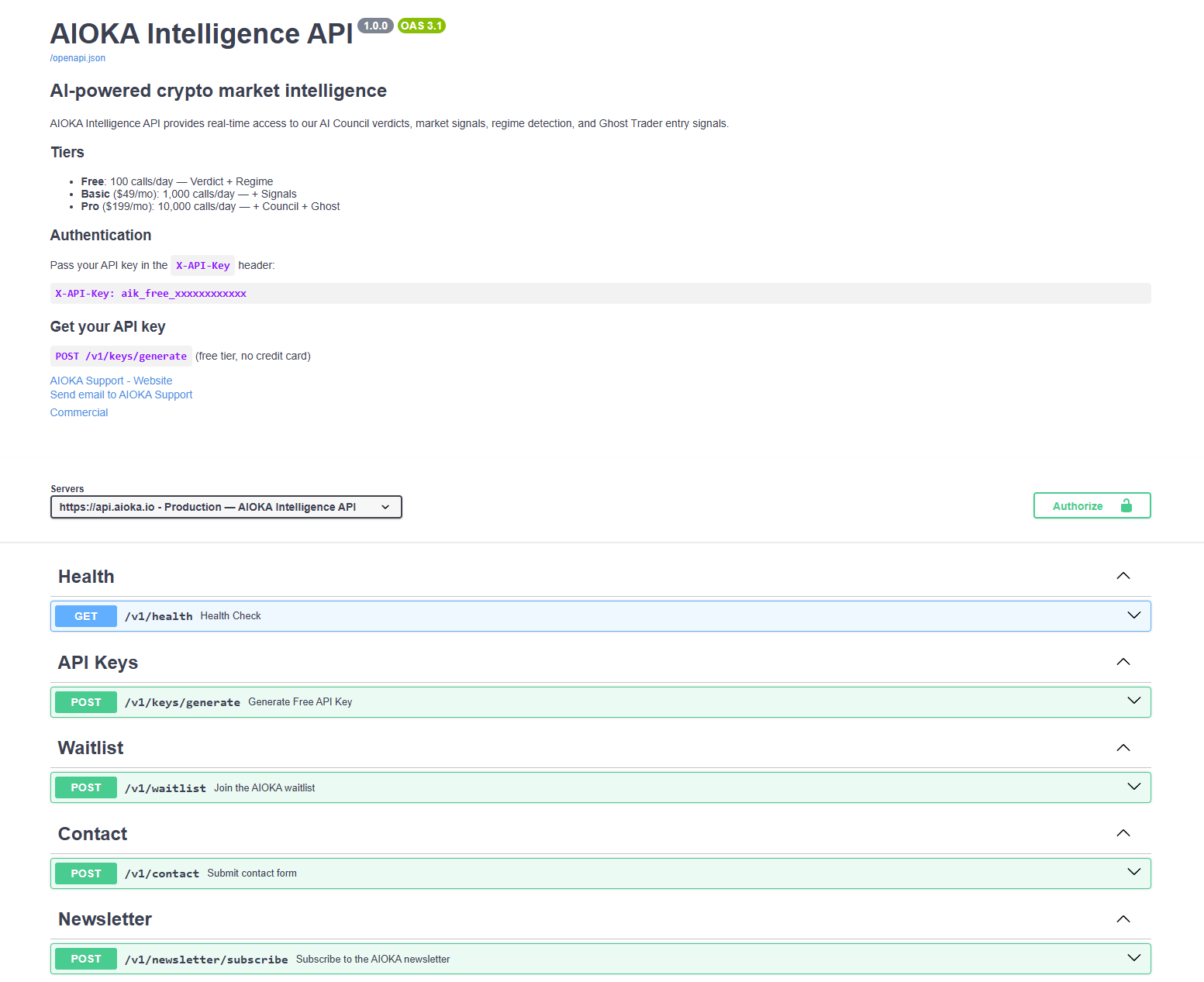
Task: Click the POST badge for /v1/contact
Action: point(86,873)
